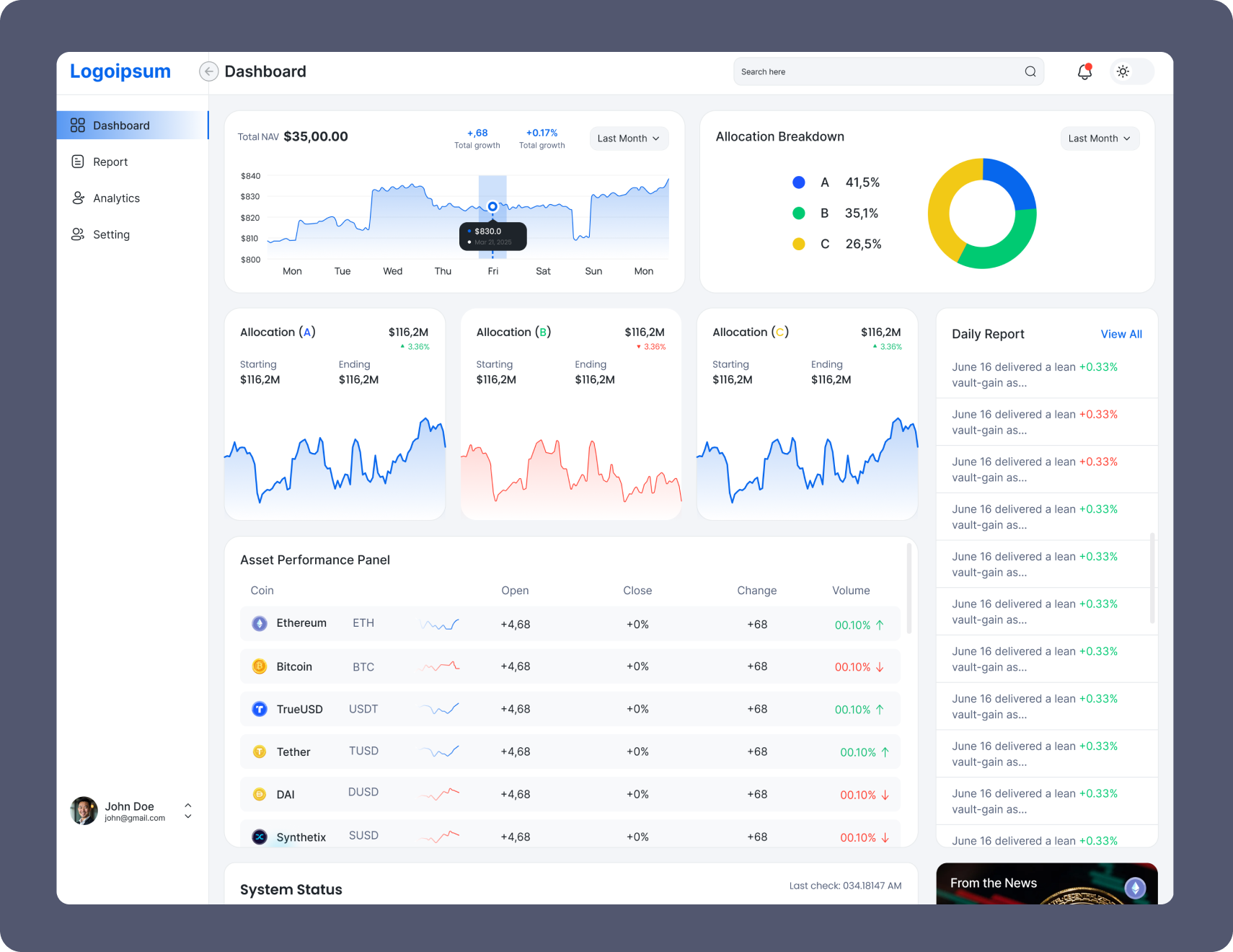The height and width of the screenshot is (952, 1233).
Task: Click the Dashboard grid icon in sidebar
Action: (78, 125)
